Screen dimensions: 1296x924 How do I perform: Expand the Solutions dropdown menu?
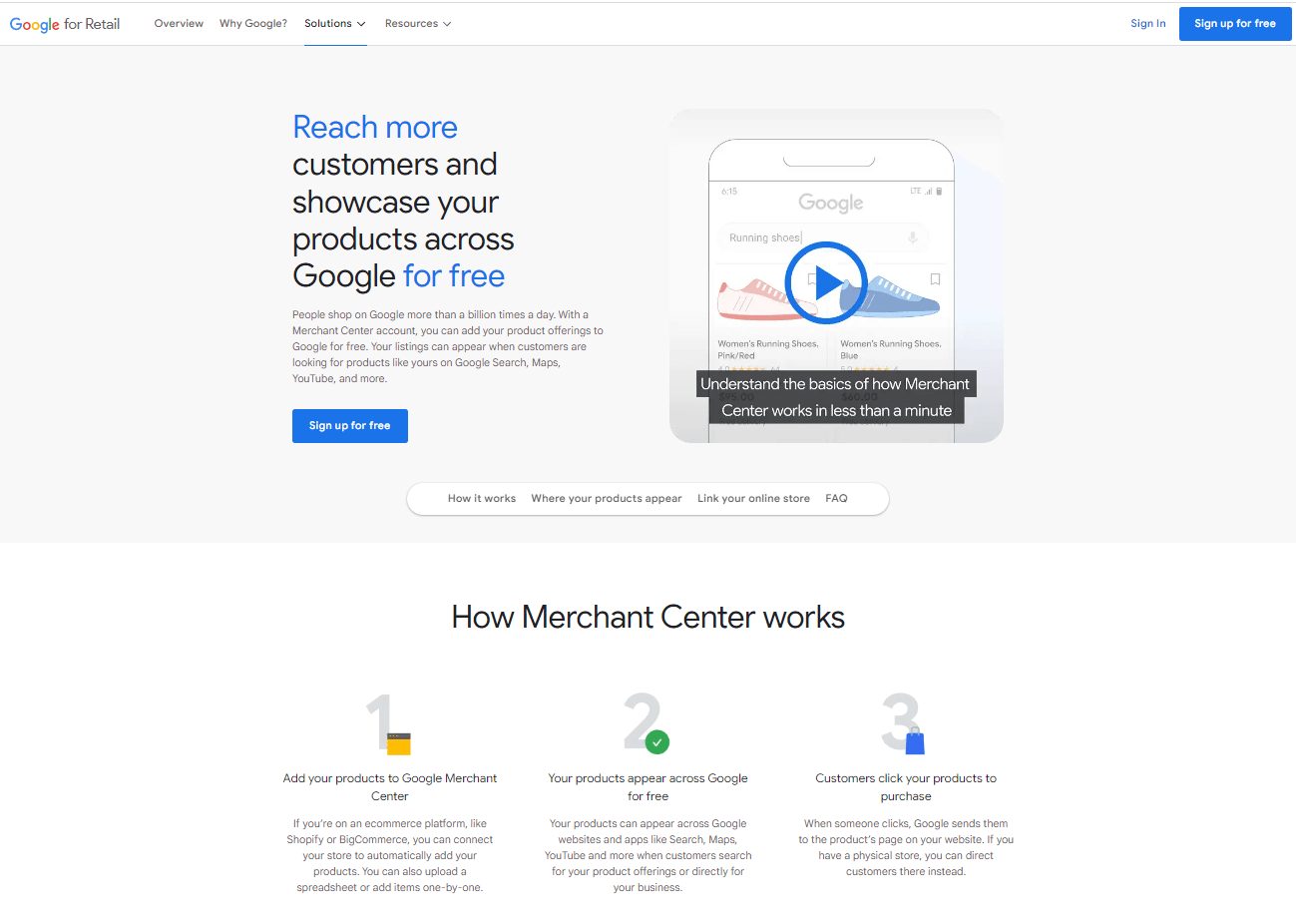pyautogui.click(x=335, y=24)
